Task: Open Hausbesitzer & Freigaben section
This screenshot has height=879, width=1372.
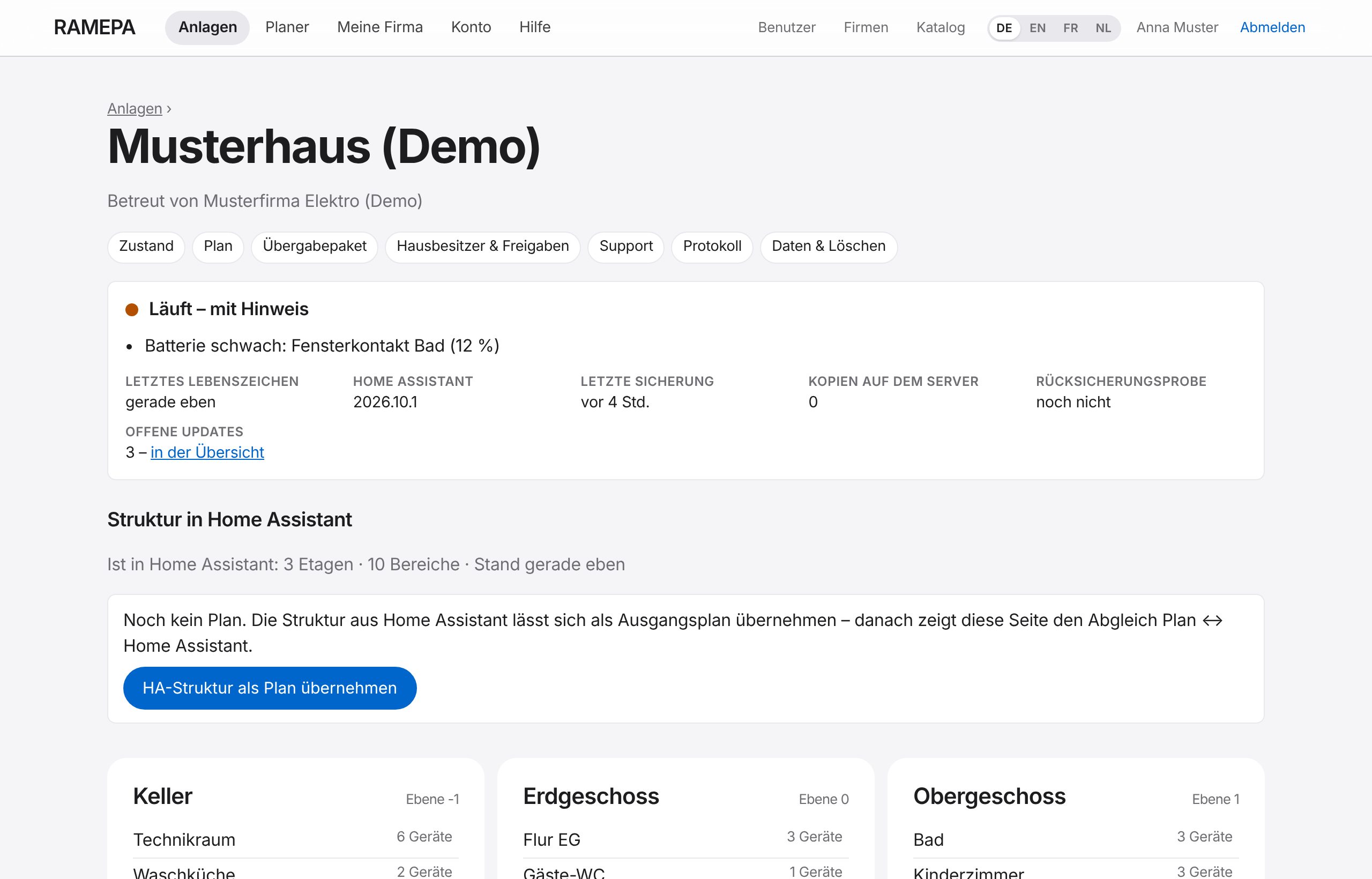Action: (483, 247)
